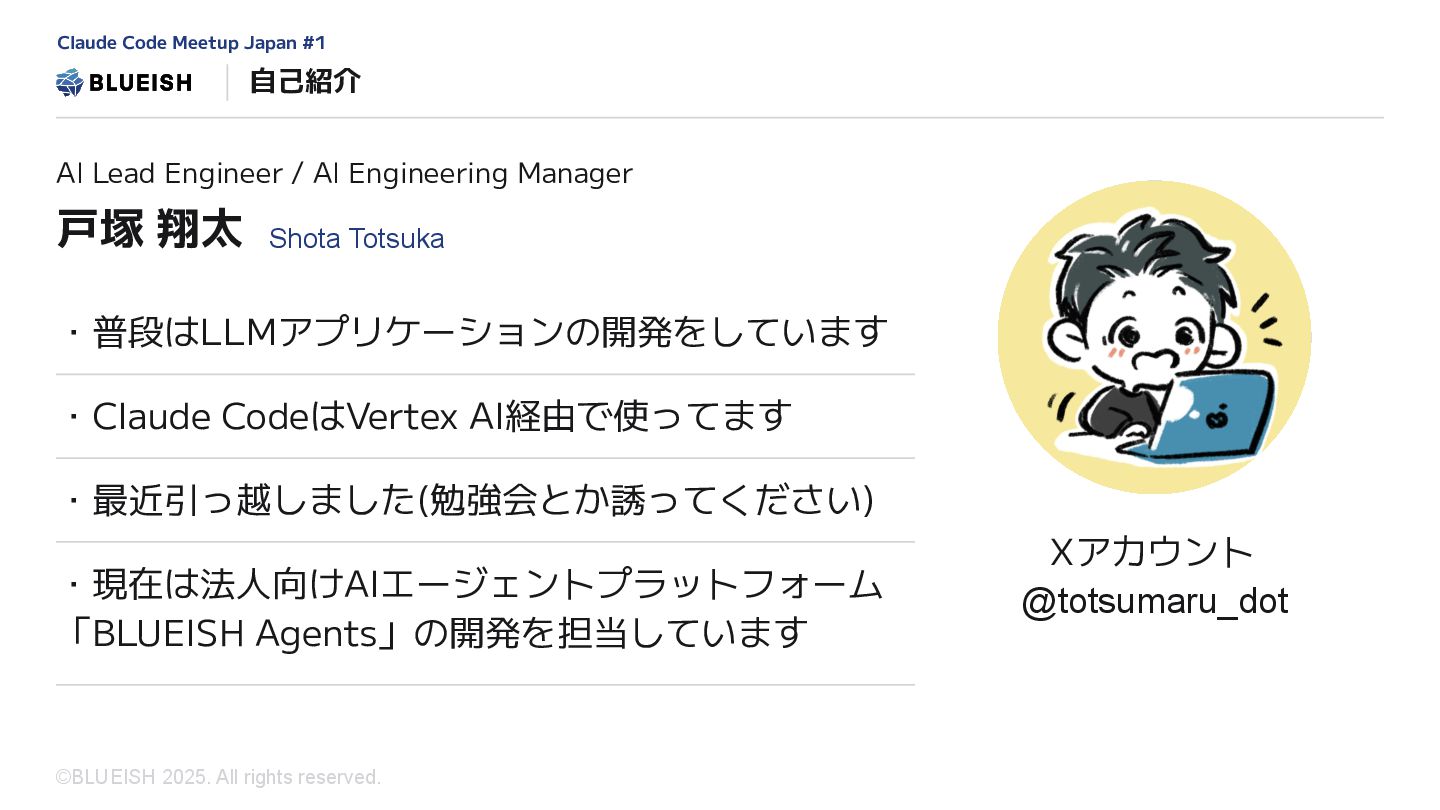
Task: Click the apple logo on laptop
Action: [x=1216, y=417]
